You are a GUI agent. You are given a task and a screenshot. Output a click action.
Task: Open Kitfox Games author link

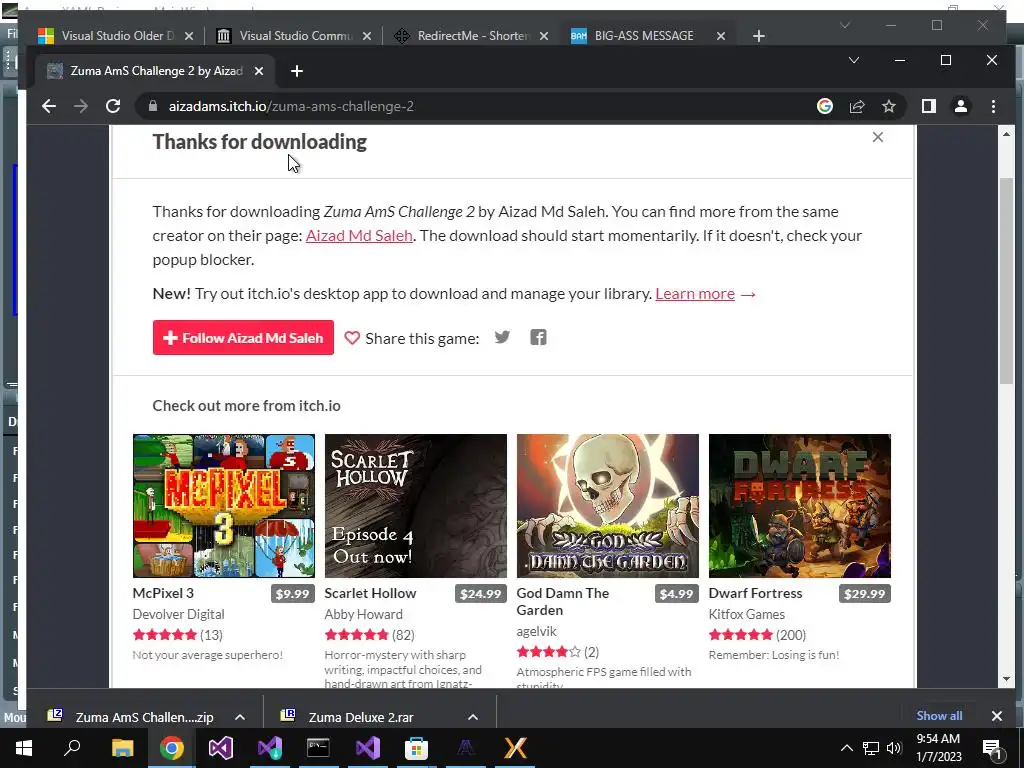tap(746, 615)
